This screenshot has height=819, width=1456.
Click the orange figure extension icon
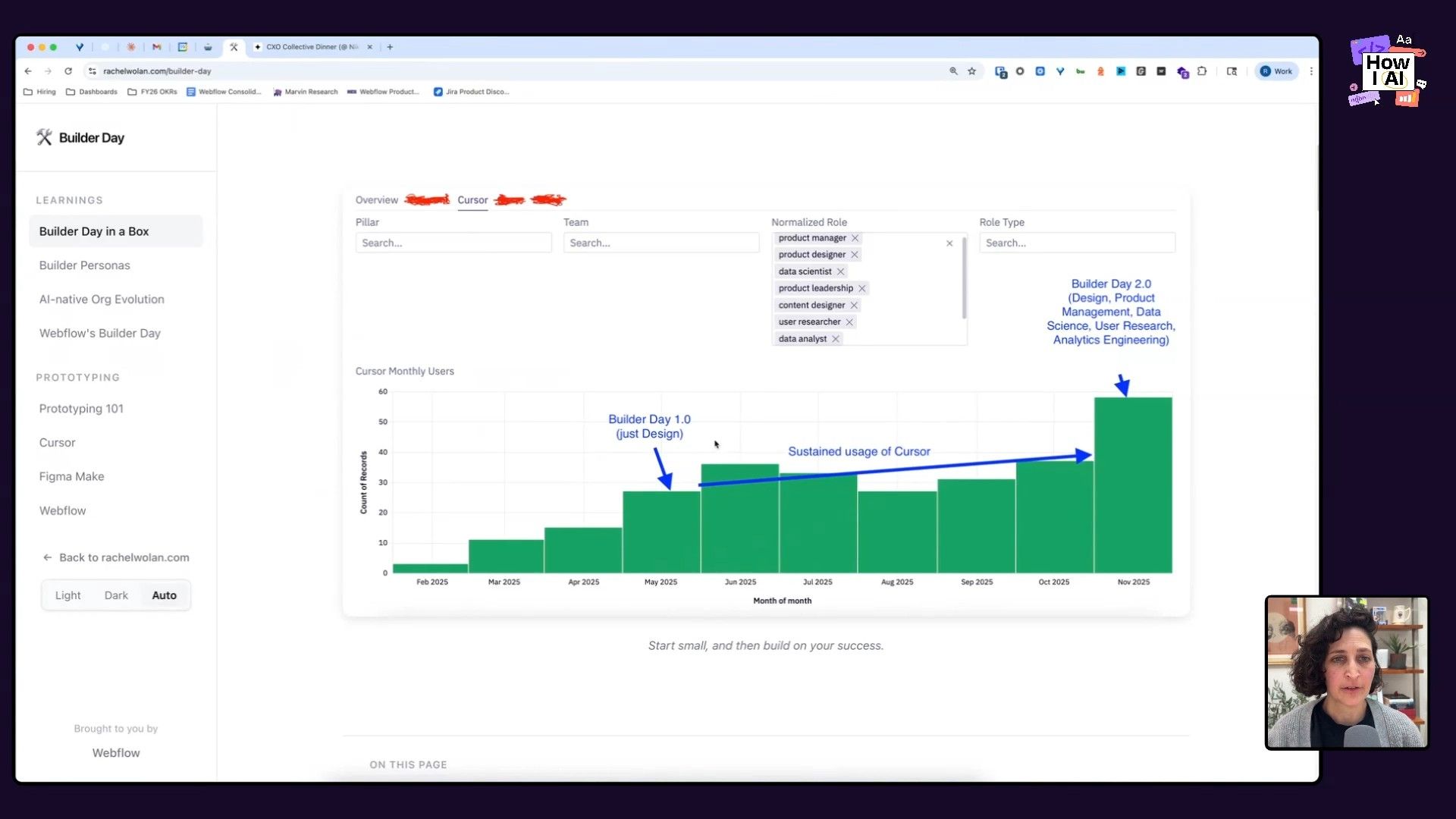point(1100,71)
